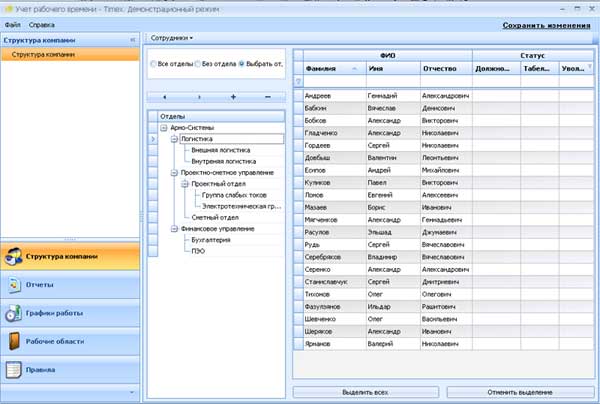Click the filter field under Отчество
Image resolution: width=600 pixels, height=404 pixels.
click(x=447, y=81)
